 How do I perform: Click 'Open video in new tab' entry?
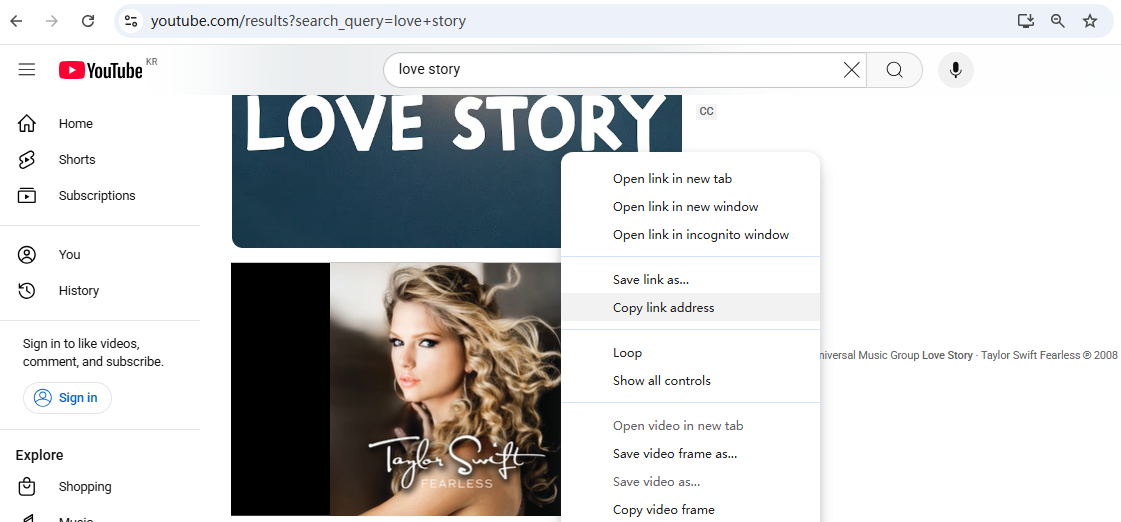point(690,425)
